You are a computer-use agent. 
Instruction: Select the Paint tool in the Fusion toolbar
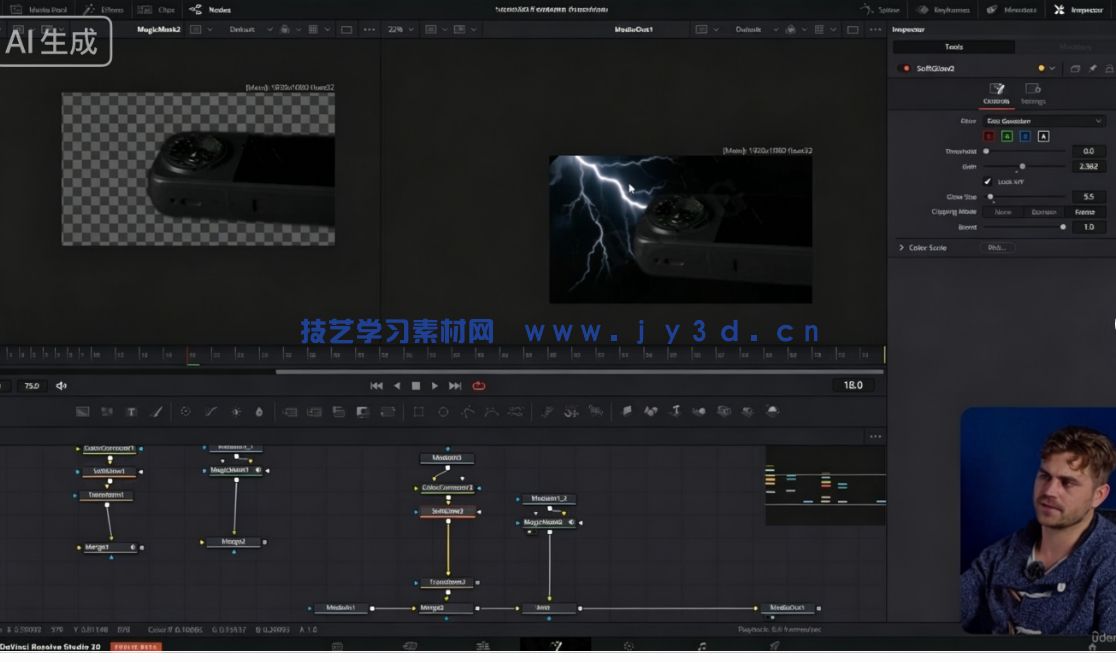(x=155, y=411)
